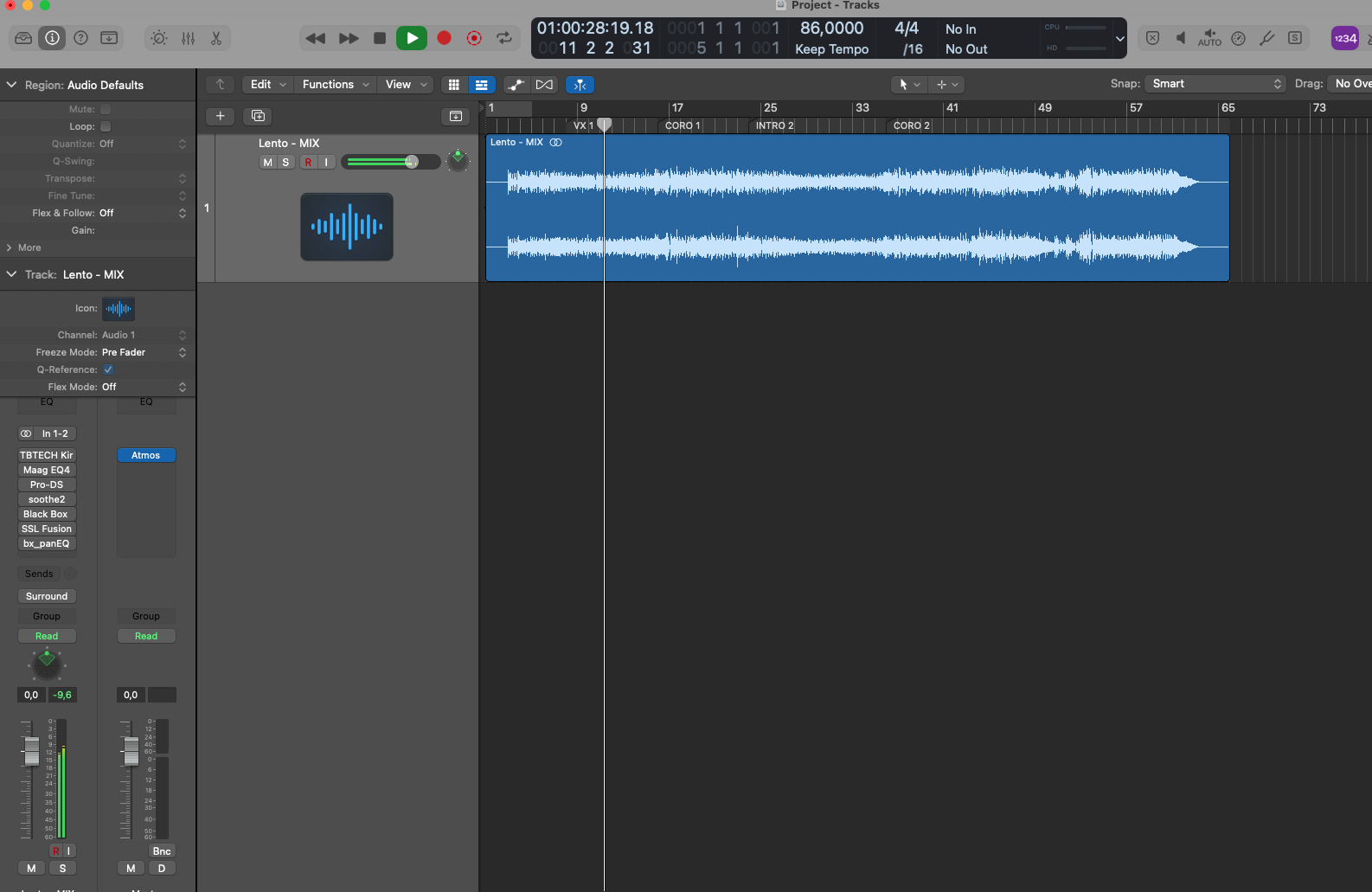Show global tracks via header button
This screenshot has height=892, width=1372.
[456, 116]
